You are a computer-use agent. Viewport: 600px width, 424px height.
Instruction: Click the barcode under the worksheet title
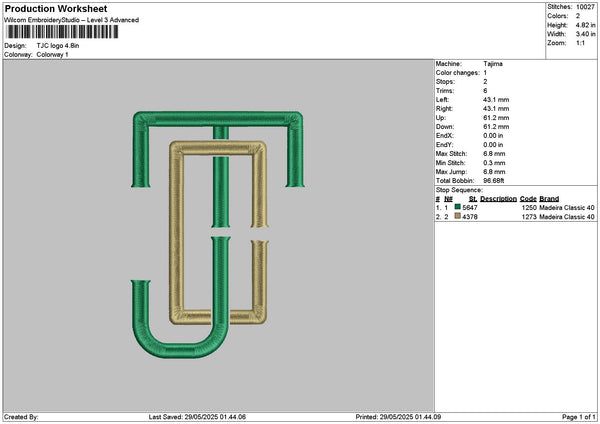[x=62, y=32]
